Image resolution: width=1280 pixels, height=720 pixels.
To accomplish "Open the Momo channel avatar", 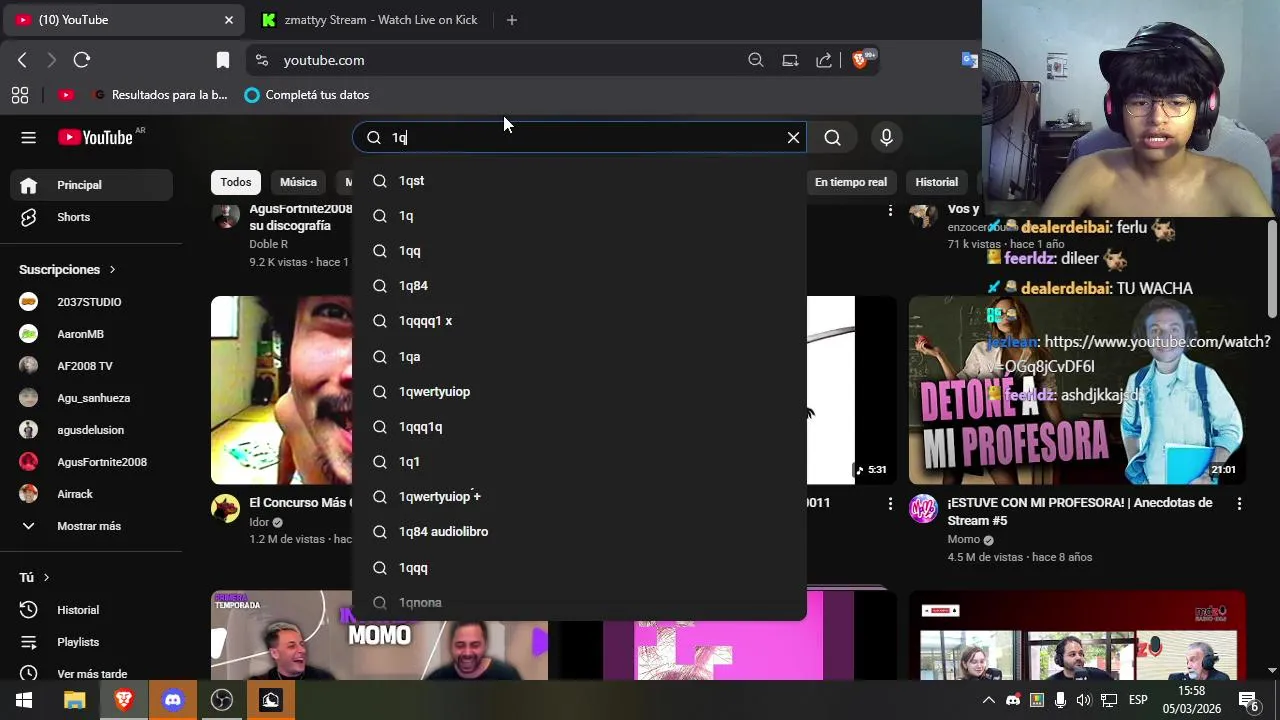I will click(x=923, y=509).
